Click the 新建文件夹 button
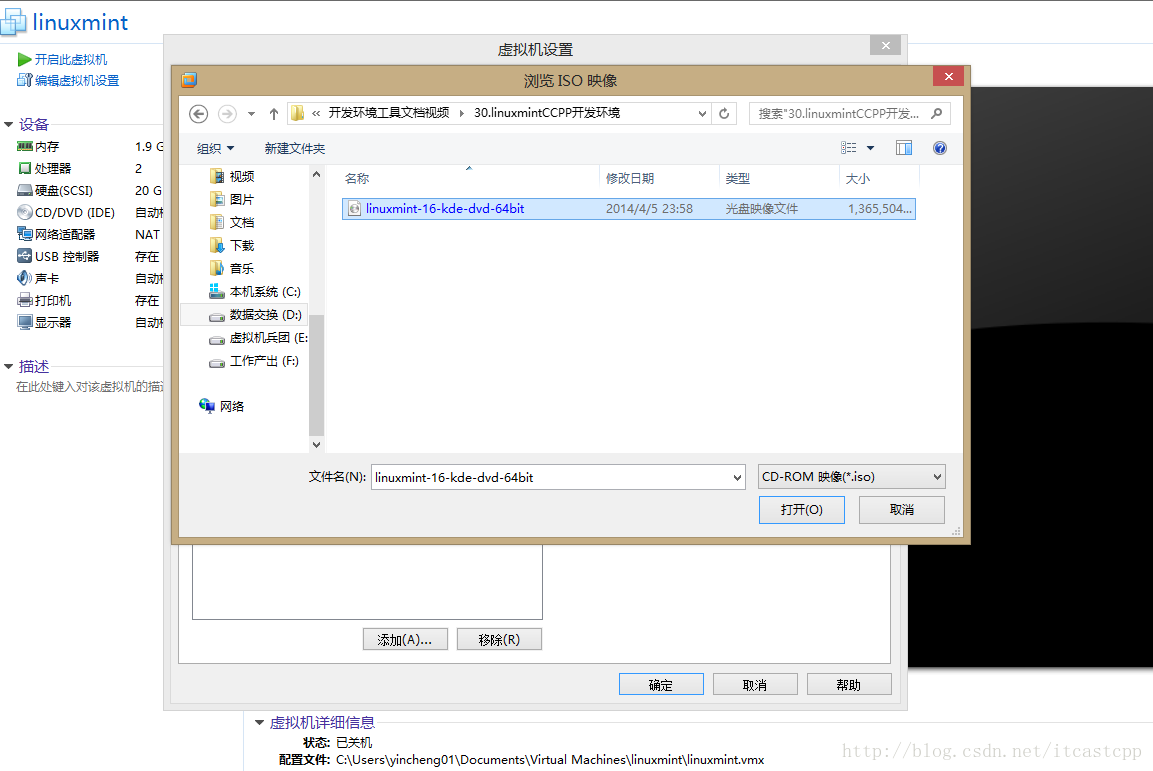Screen dimensions: 1153x771 [x=295, y=148]
